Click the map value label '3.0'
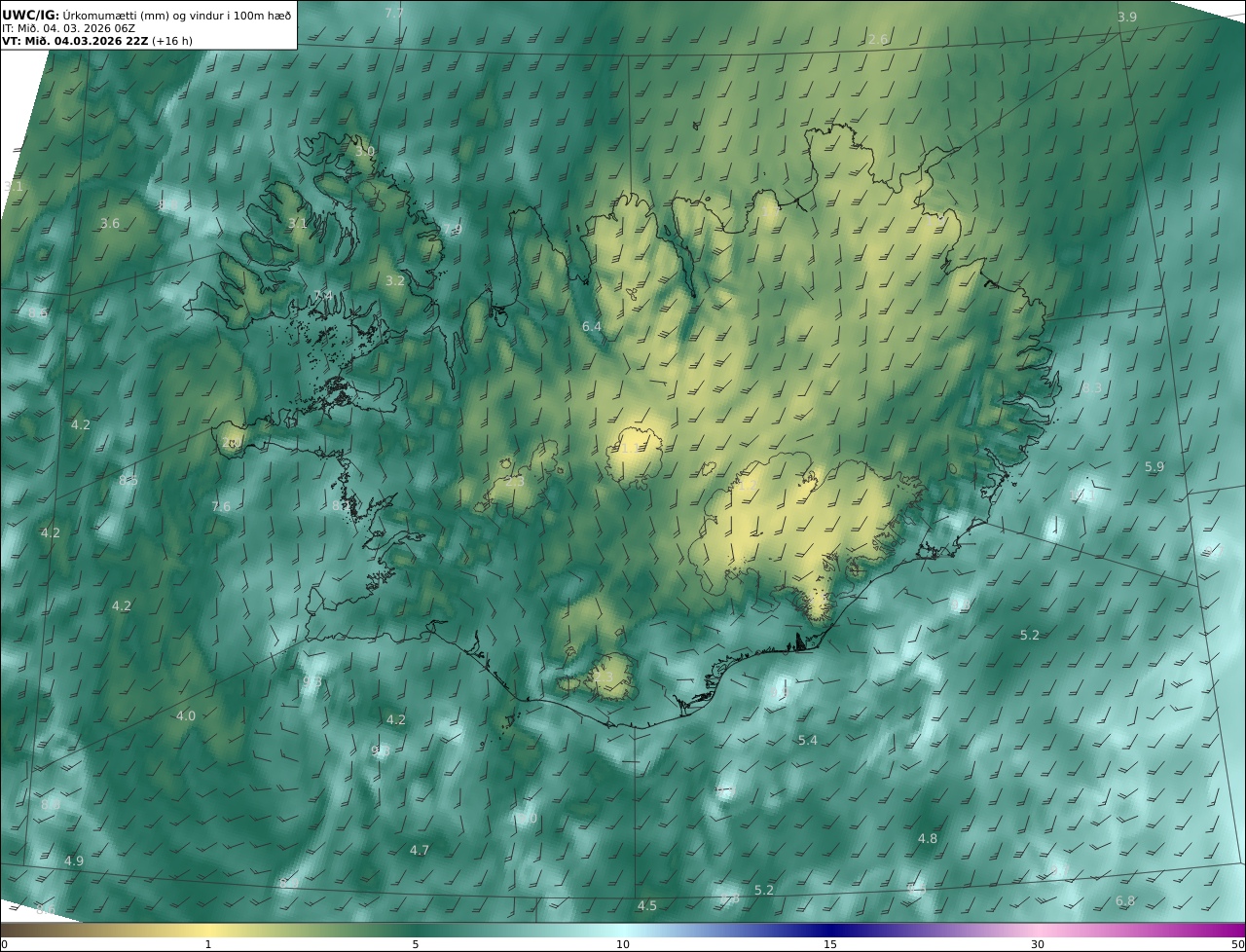This screenshot has width=1246, height=952. click(x=364, y=152)
